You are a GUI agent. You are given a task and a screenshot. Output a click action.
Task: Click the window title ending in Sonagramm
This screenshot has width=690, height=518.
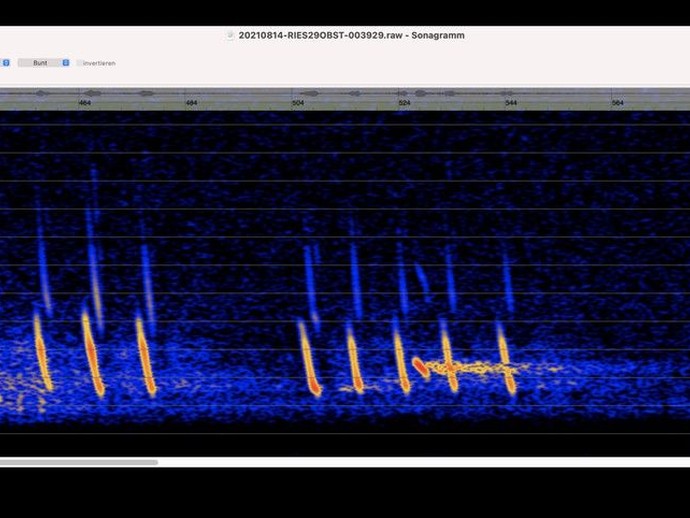point(351,35)
